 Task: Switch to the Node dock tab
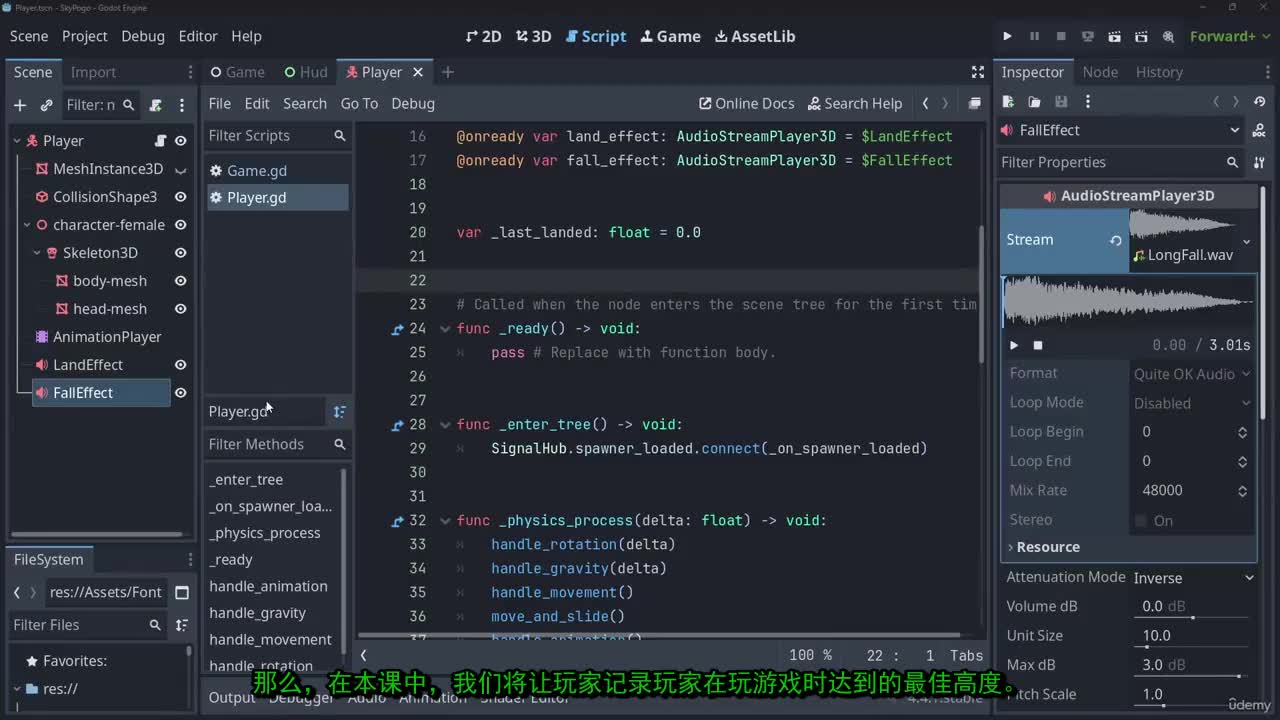click(x=1100, y=72)
